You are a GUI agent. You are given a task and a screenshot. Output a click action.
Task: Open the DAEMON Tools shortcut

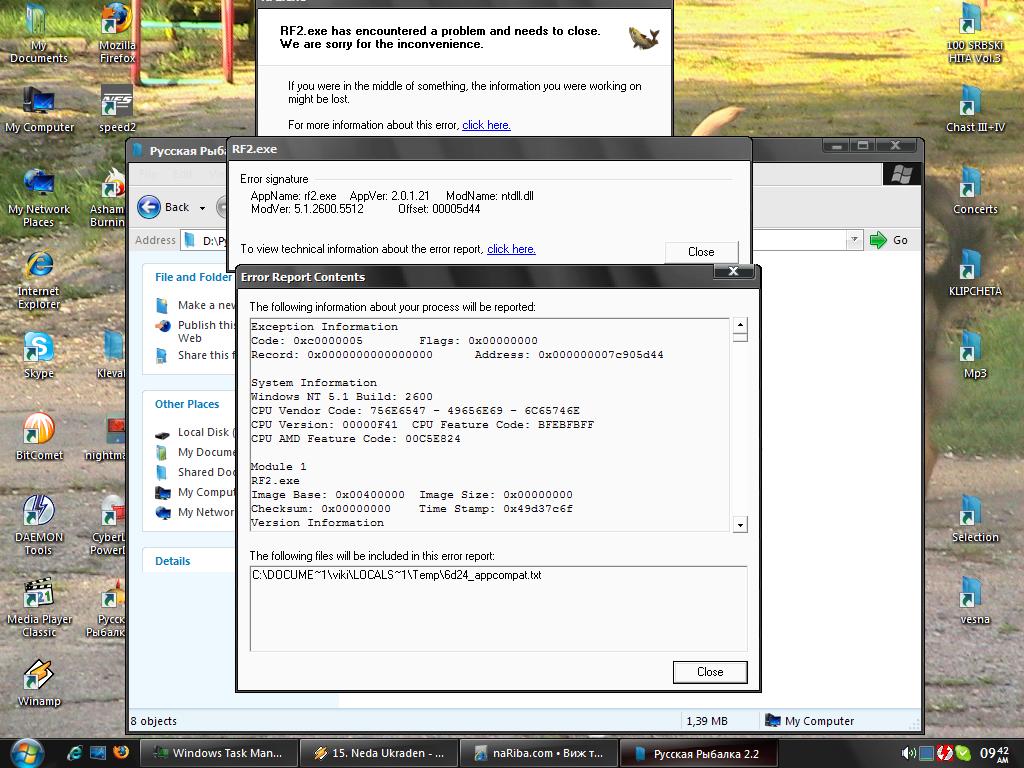pyautogui.click(x=39, y=526)
